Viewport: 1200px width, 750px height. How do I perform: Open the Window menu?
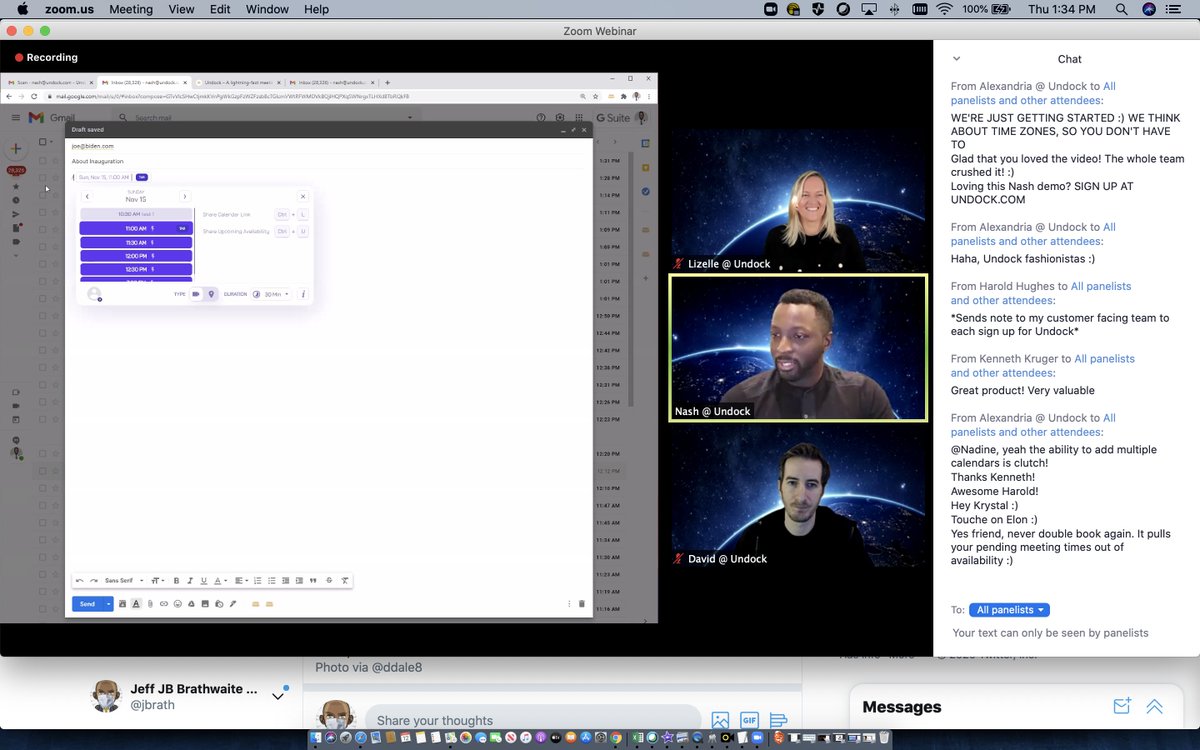point(267,9)
